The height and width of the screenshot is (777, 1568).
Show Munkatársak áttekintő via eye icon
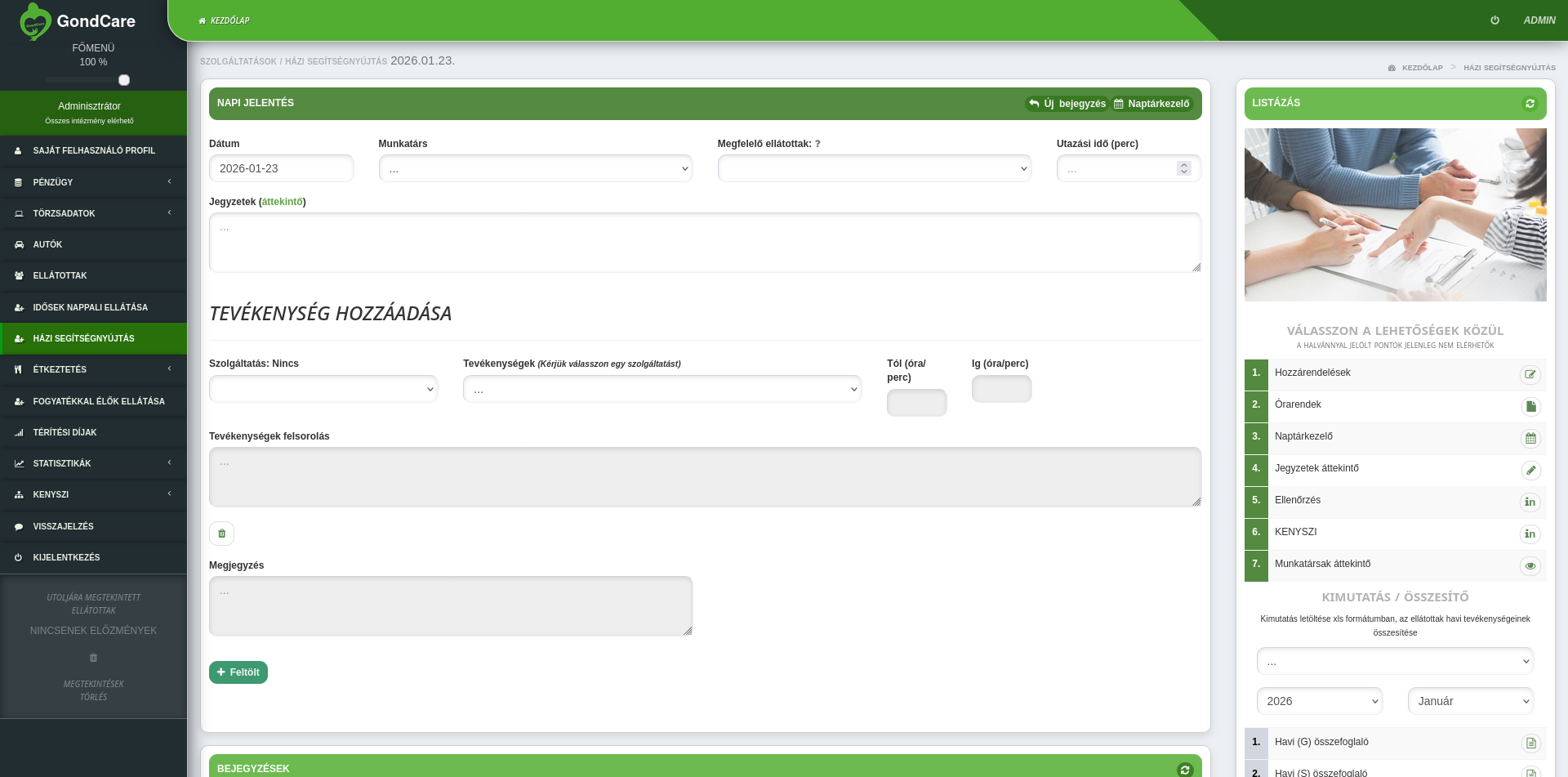click(1530, 565)
